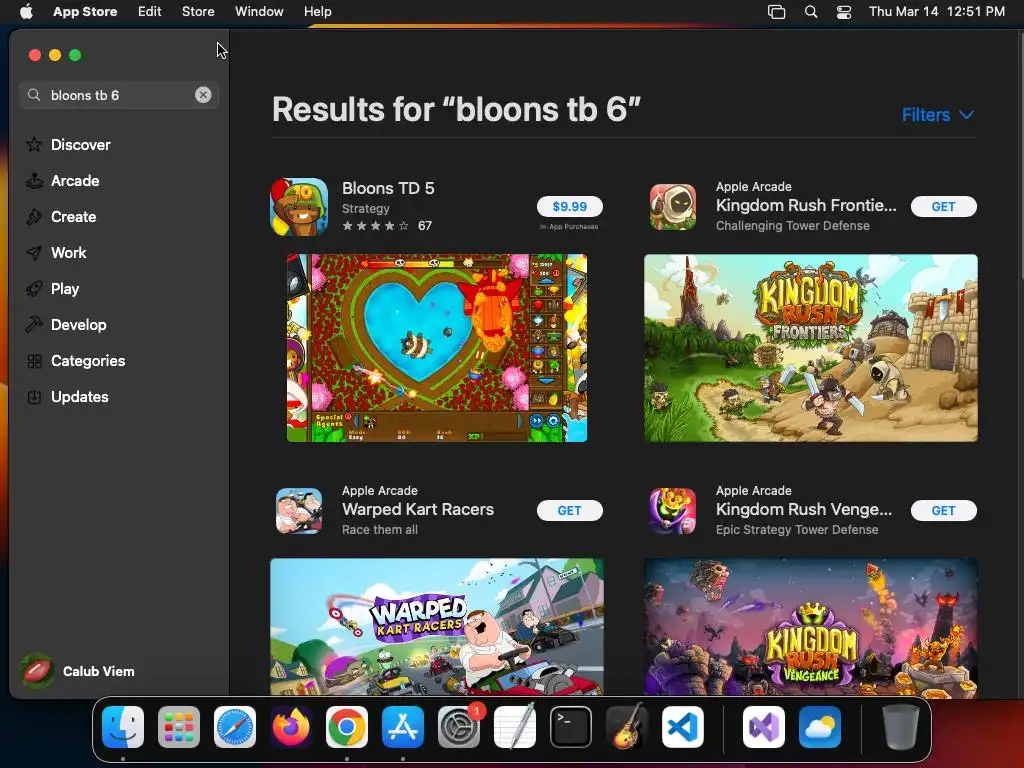The image size is (1024, 768).
Task: Open the Discover section star icon
Action: click(x=34, y=144)
